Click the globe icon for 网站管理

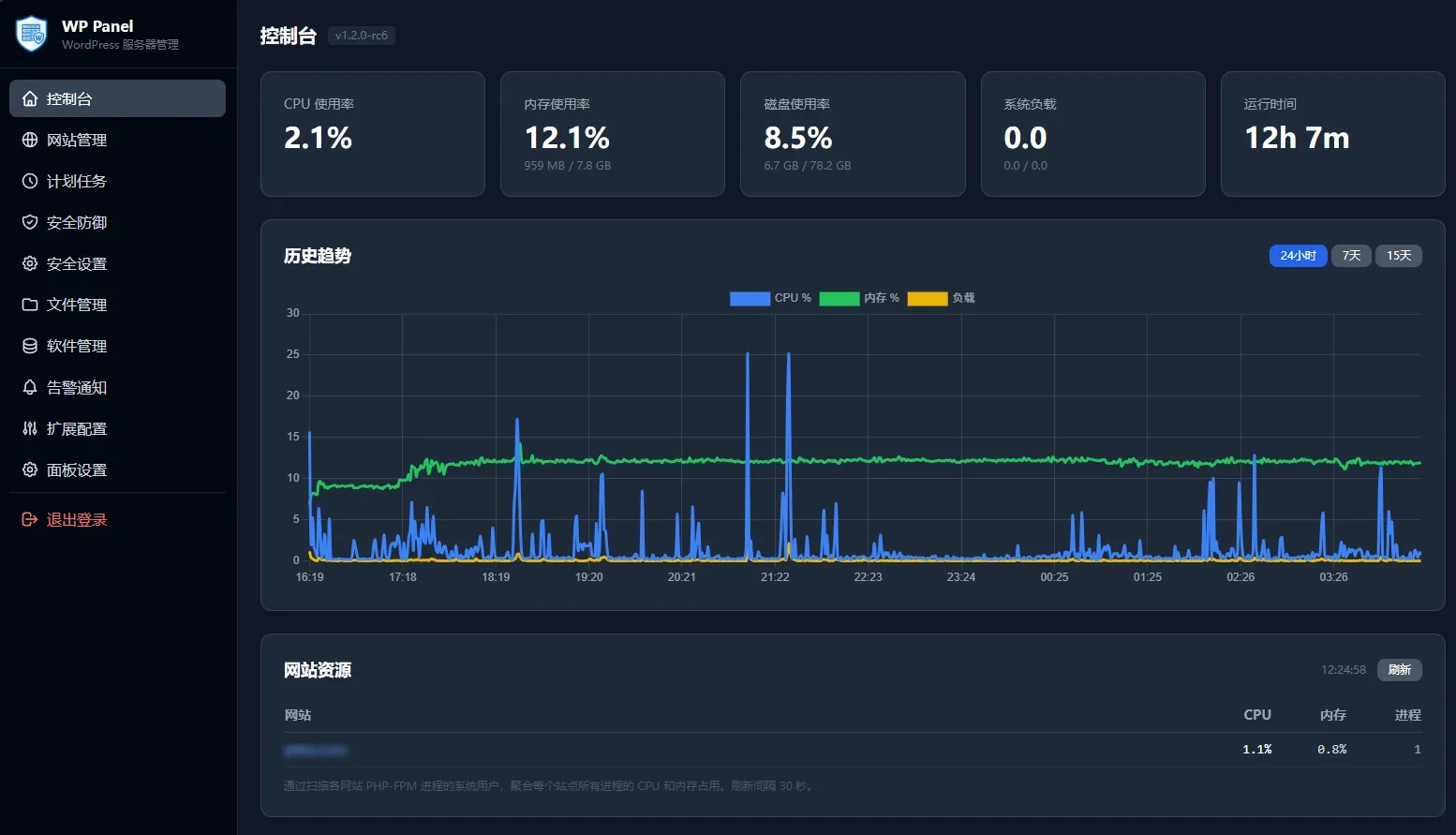pos(30,140)
